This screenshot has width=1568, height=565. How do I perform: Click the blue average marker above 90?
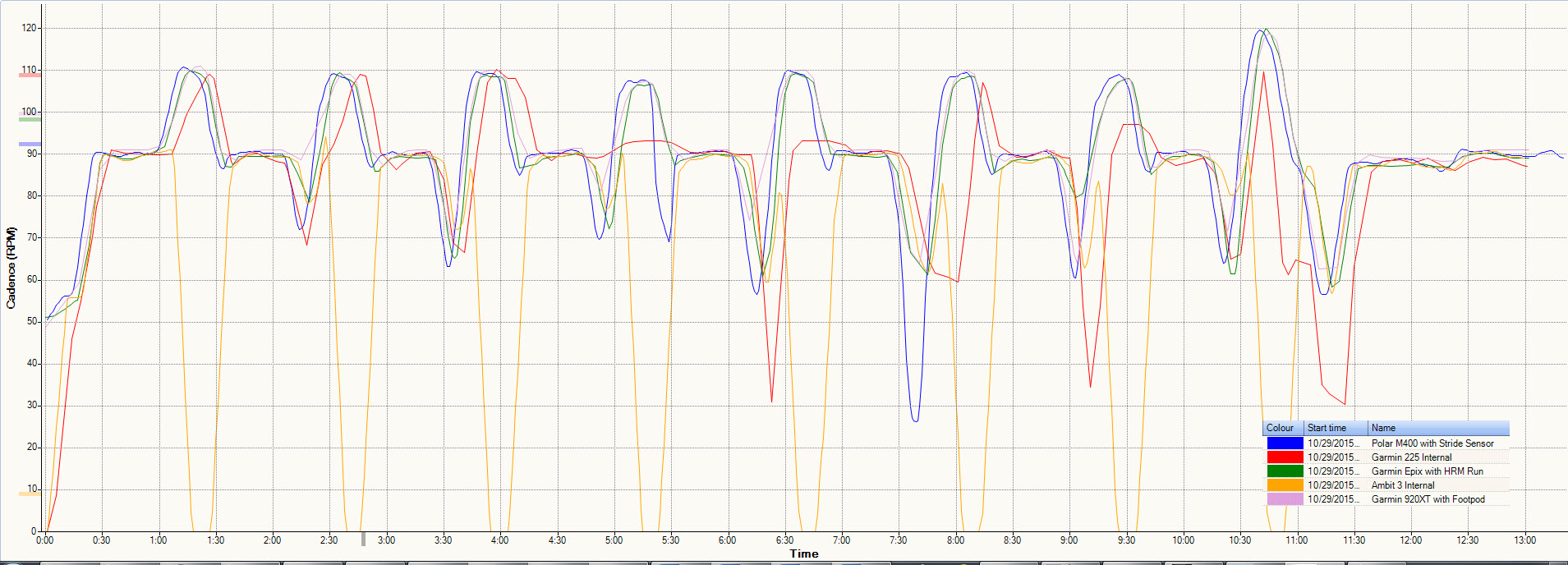(30, 145)
